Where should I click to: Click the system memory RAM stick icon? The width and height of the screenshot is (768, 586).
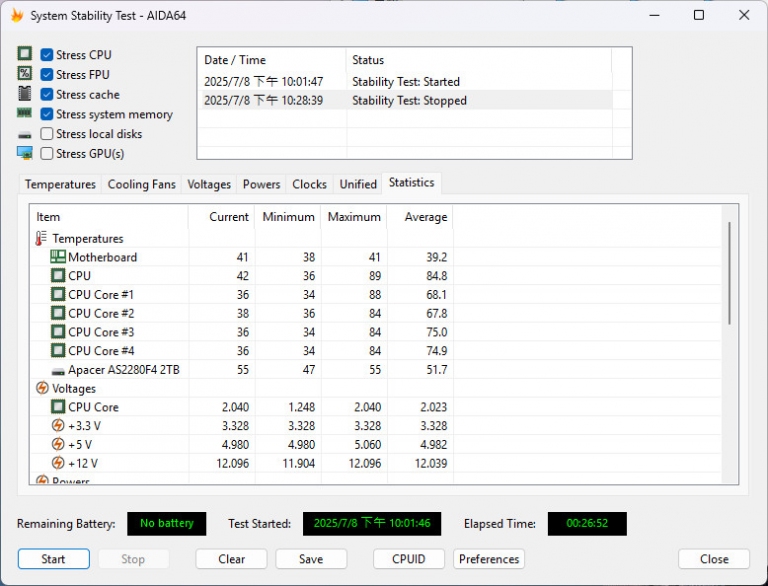tap(24, 113)
